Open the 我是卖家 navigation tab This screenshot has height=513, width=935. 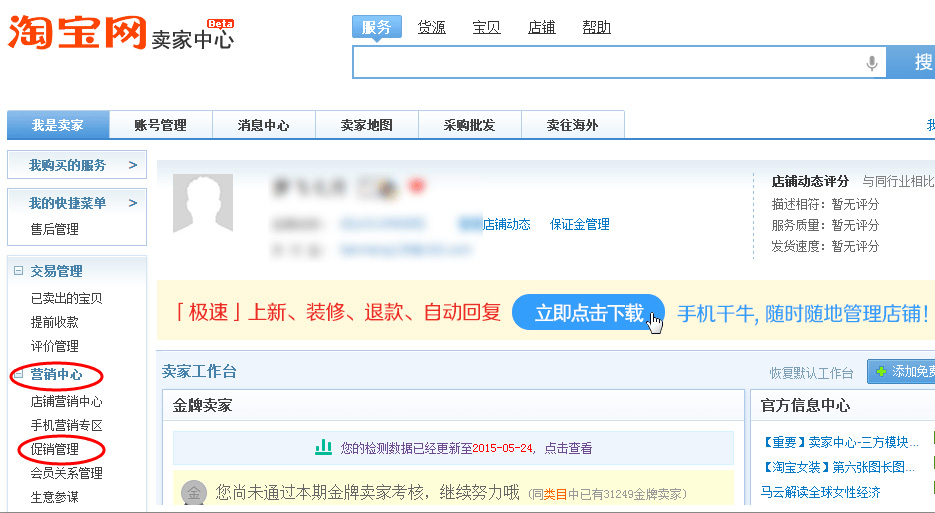point(58,125)
